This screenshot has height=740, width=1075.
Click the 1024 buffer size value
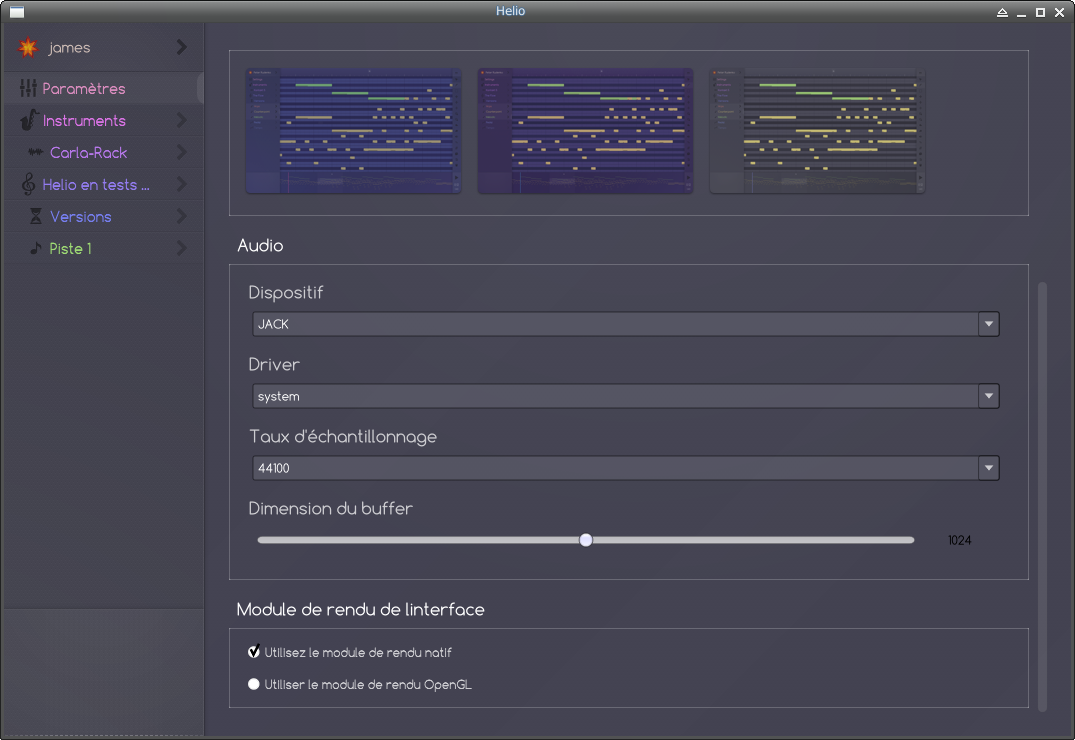coord(959,540)
